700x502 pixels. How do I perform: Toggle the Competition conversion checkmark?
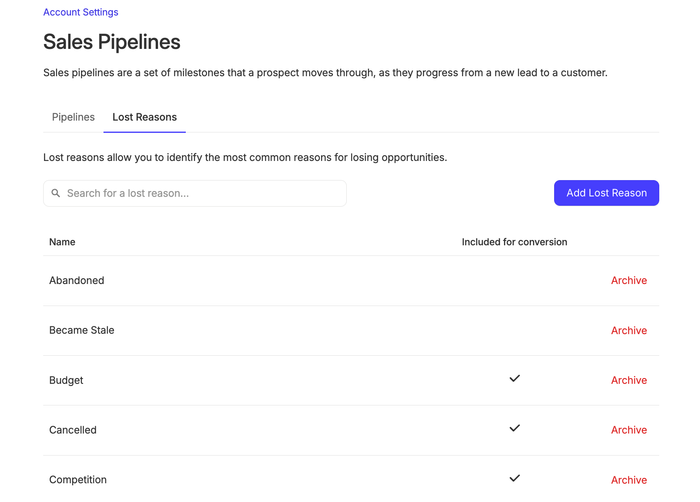coord(514,478)
